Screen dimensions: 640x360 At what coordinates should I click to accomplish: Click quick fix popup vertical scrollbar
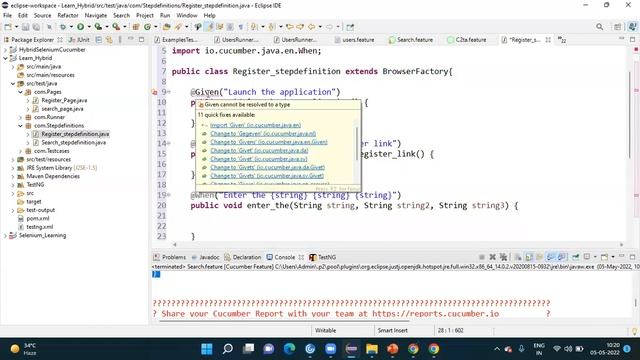coord(358,143)
